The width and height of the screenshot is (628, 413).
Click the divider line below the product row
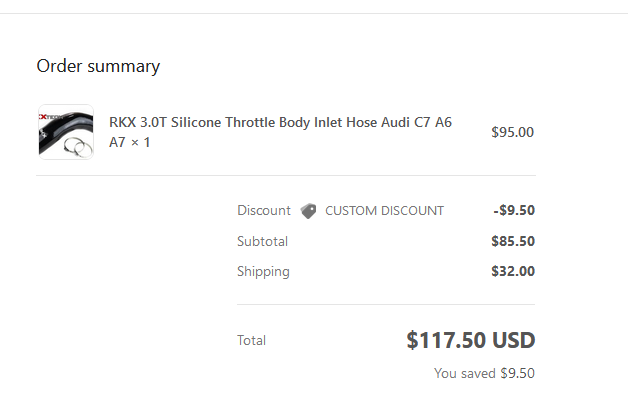286,175
